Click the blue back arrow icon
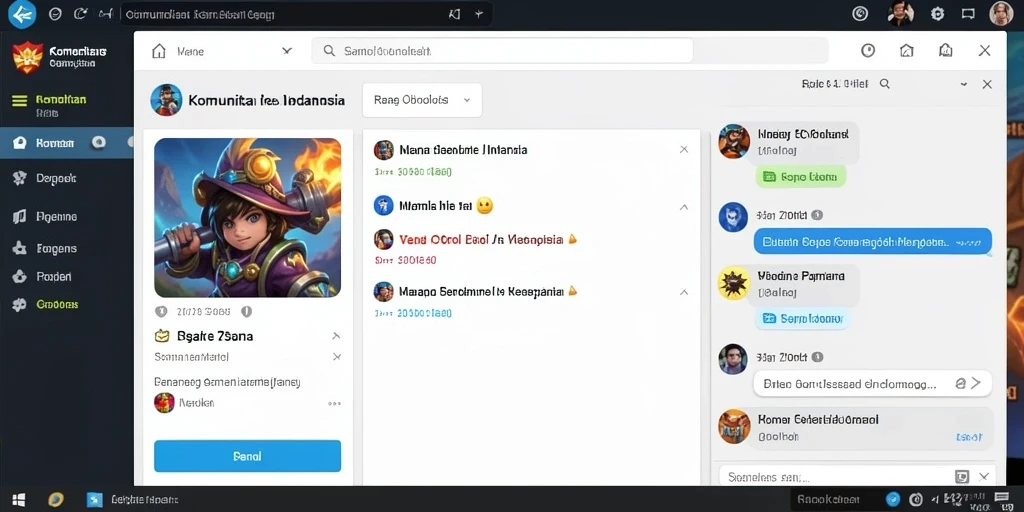1024x512 pixels. click(x=22, y=14)
